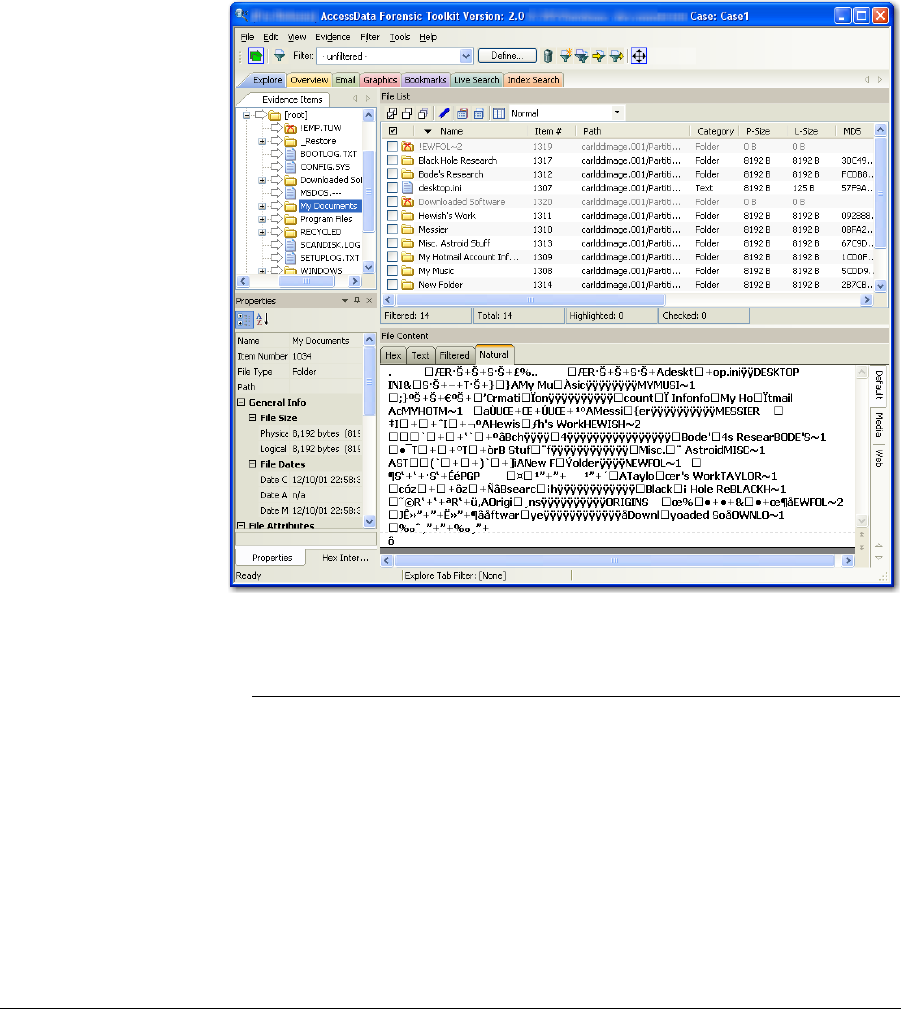
Task: Check the box for Black Hole Research
Action: [x=392, y=160]
